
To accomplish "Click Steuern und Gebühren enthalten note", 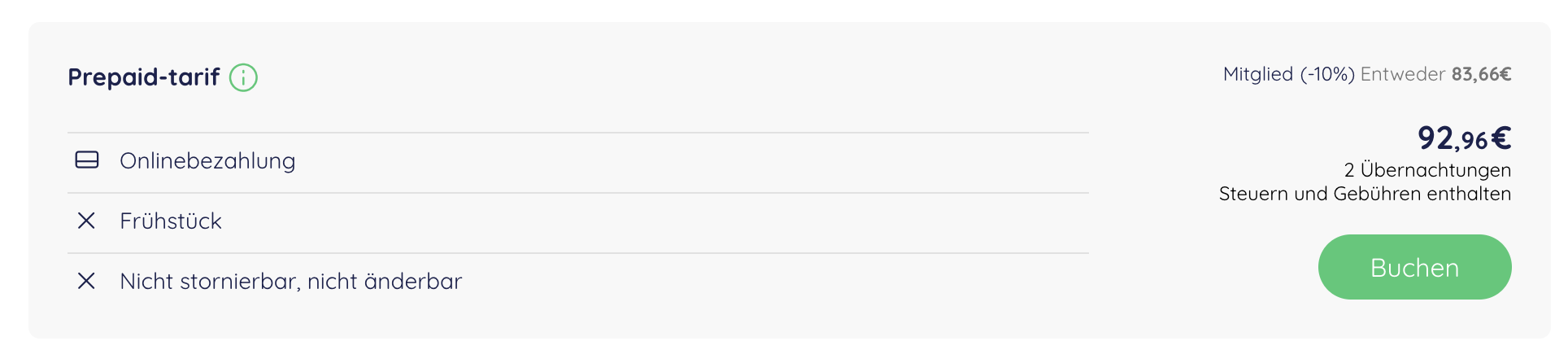I will click(x=1365, y=194).
